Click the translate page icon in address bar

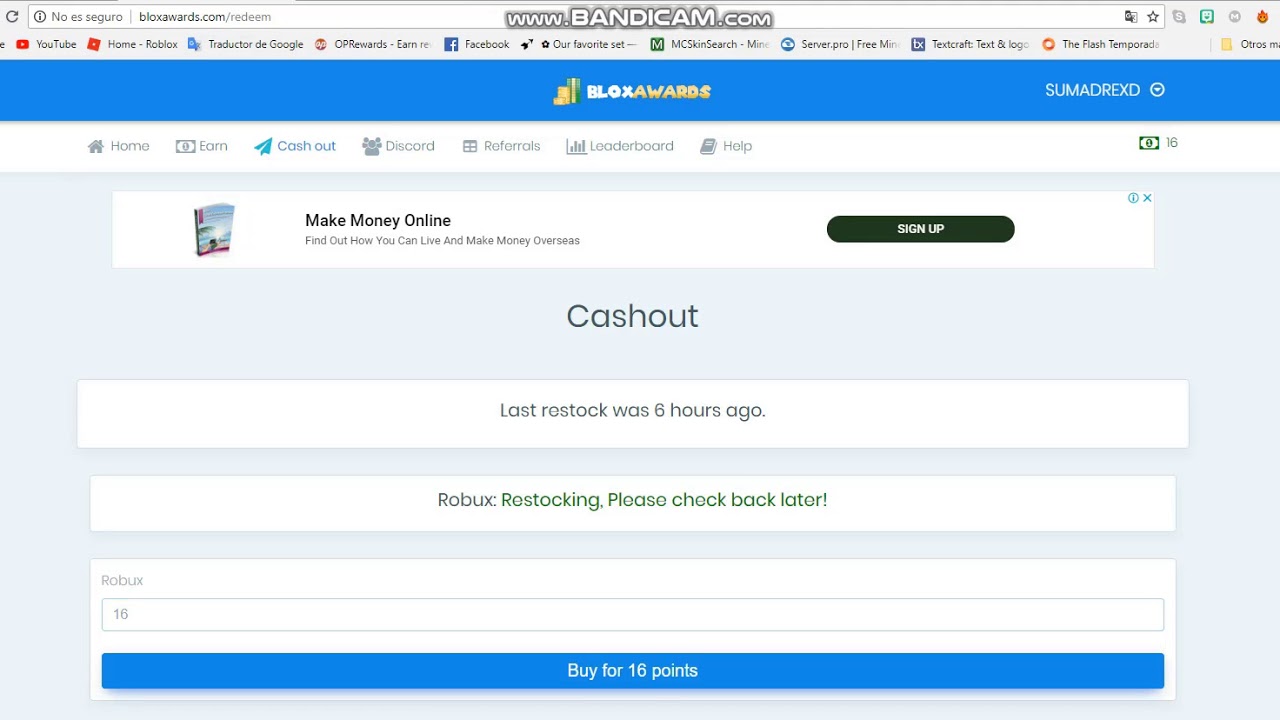coord(1131,17)
